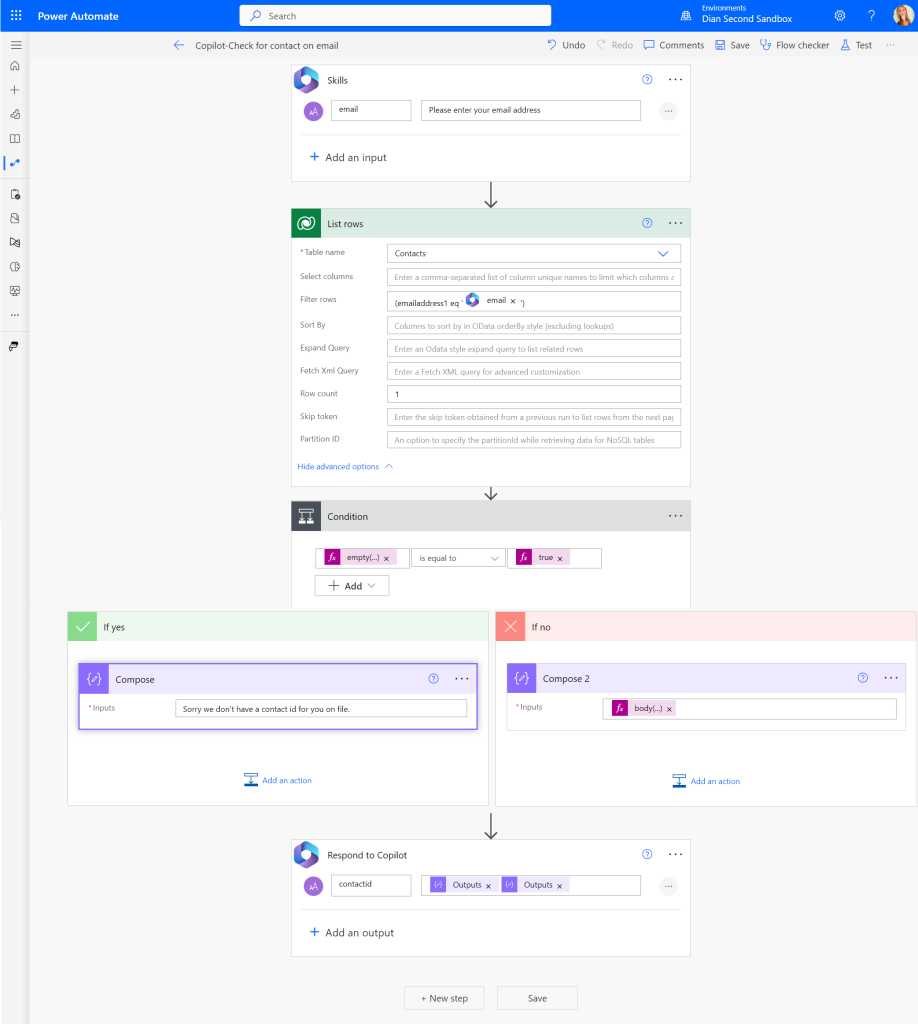918x1024 pixels.
Task: Open help icon on List rows card
Action: click(x=647, y=224)
